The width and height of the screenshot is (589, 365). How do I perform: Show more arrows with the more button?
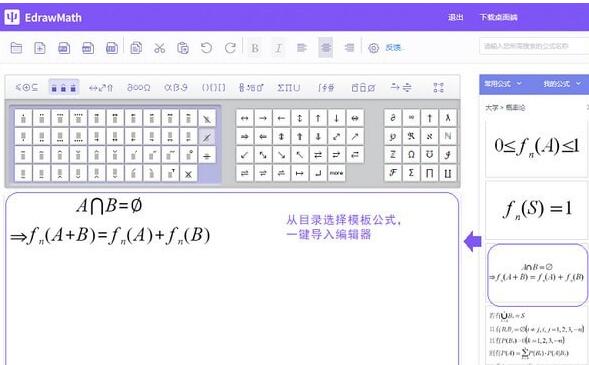click(x=337, y=173)
